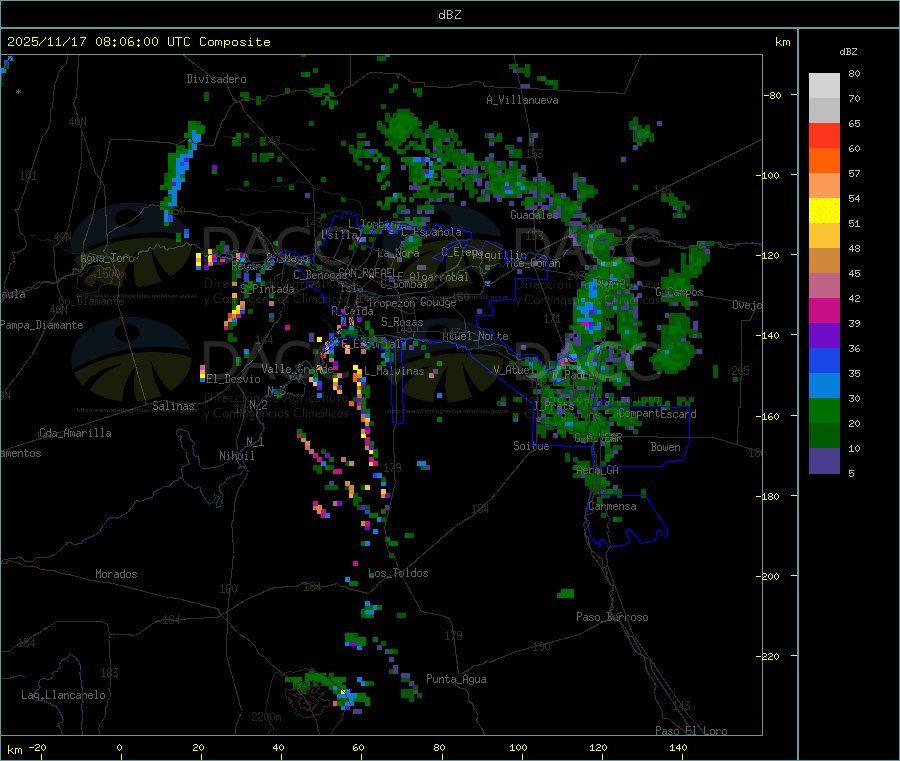
Task: Click the km unit label at the top right
Action: pyautogui.click(x=782, y=42)
